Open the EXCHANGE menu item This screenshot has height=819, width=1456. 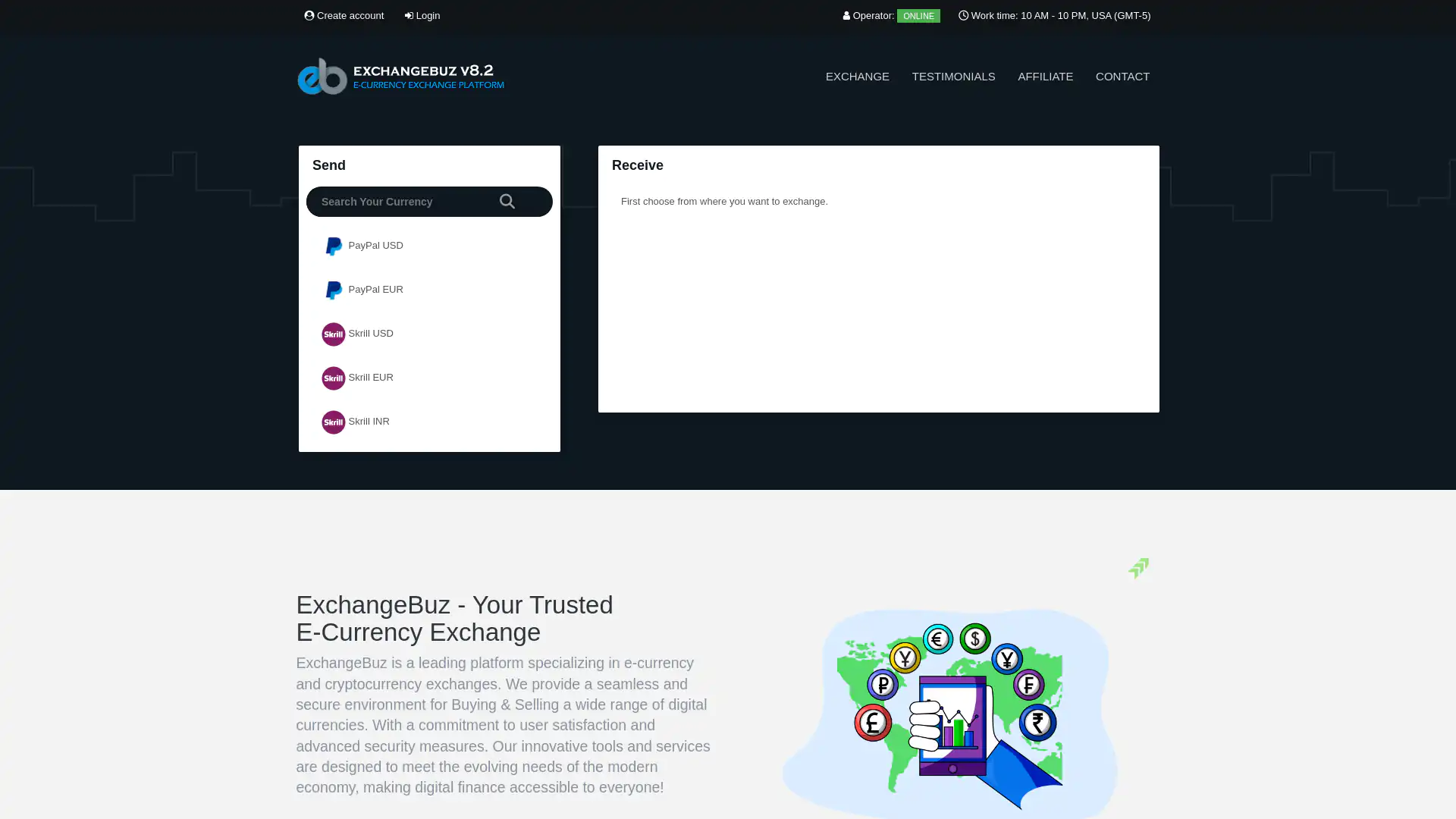[x=857, y=77]
